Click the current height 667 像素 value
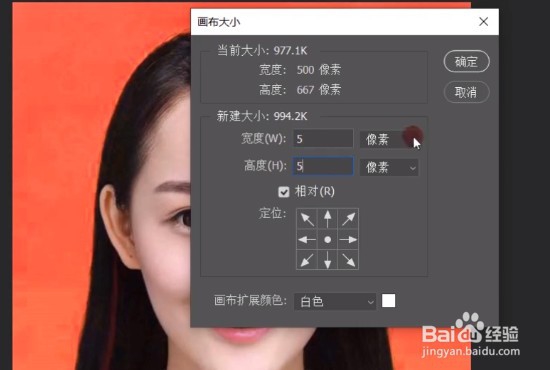 tap(318, 90)
